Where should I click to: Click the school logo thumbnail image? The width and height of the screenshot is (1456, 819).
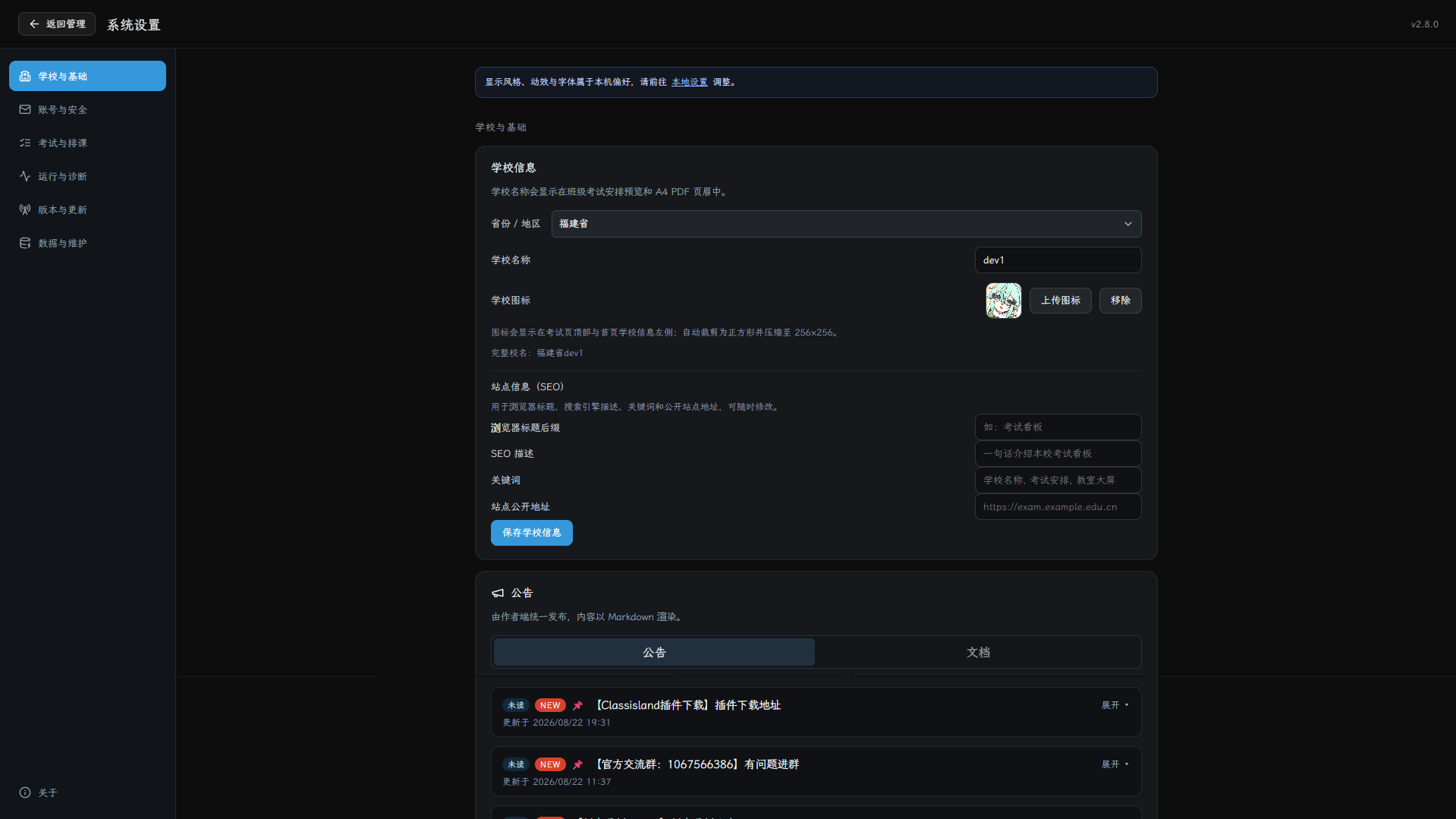tap(1003, 301)
